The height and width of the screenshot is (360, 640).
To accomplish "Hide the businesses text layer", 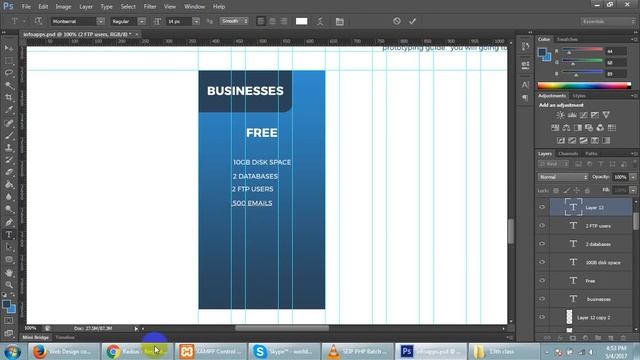I will pos(542,299).
